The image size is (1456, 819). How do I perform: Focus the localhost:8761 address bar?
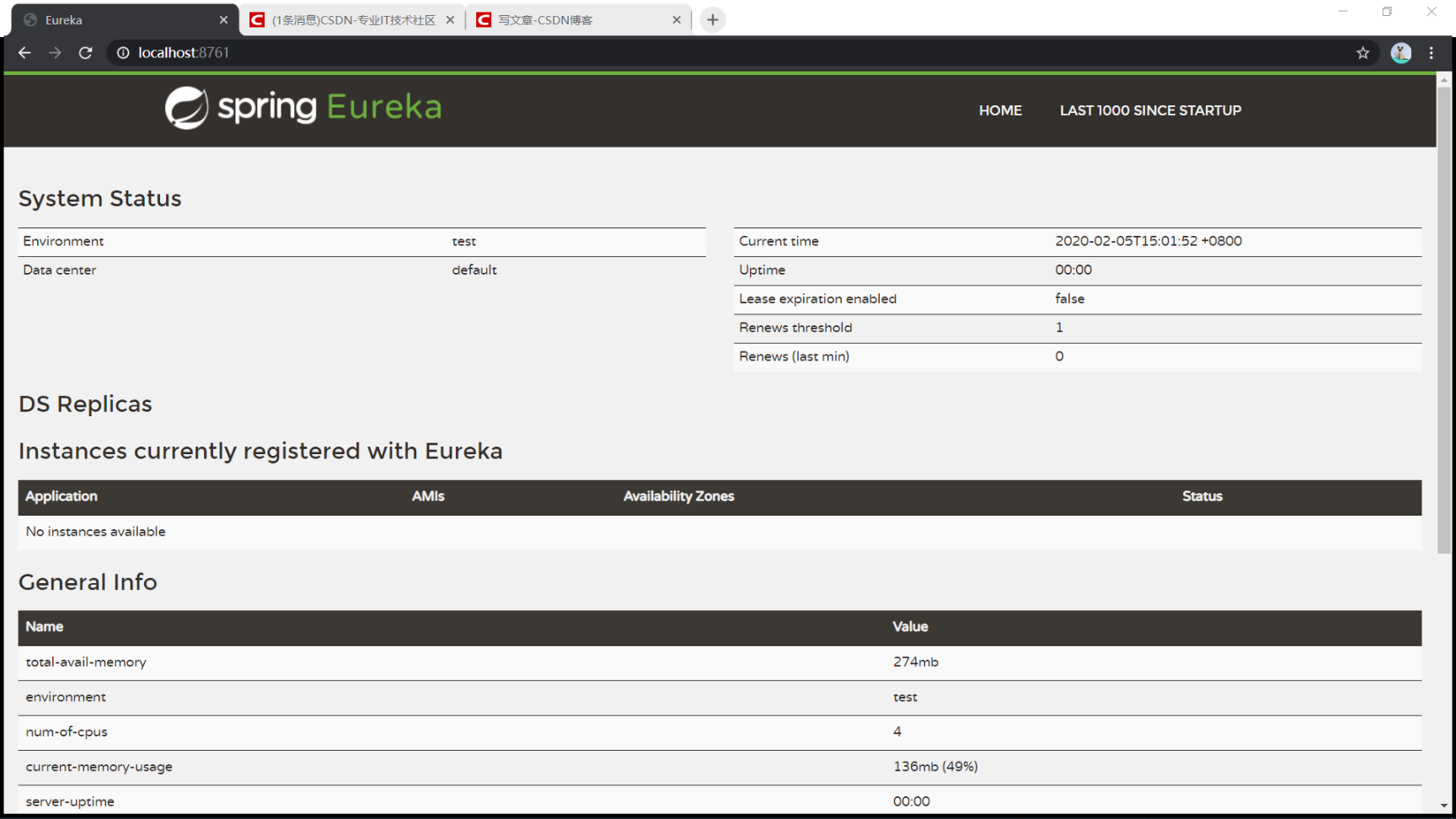pos(741,52)
